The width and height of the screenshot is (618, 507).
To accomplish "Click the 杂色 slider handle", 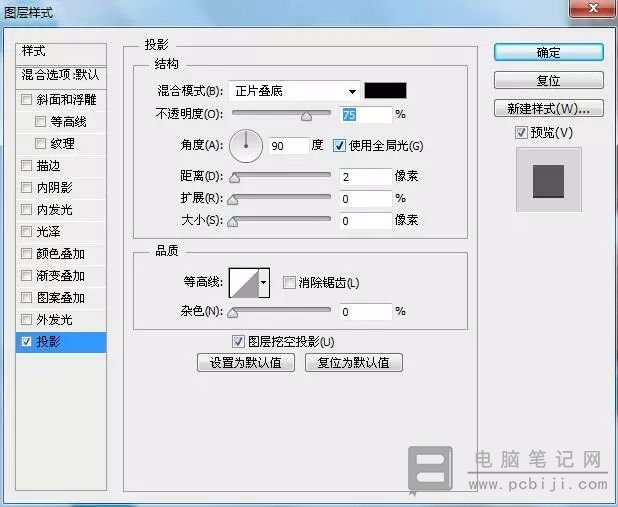I will [x=233, y=313].
